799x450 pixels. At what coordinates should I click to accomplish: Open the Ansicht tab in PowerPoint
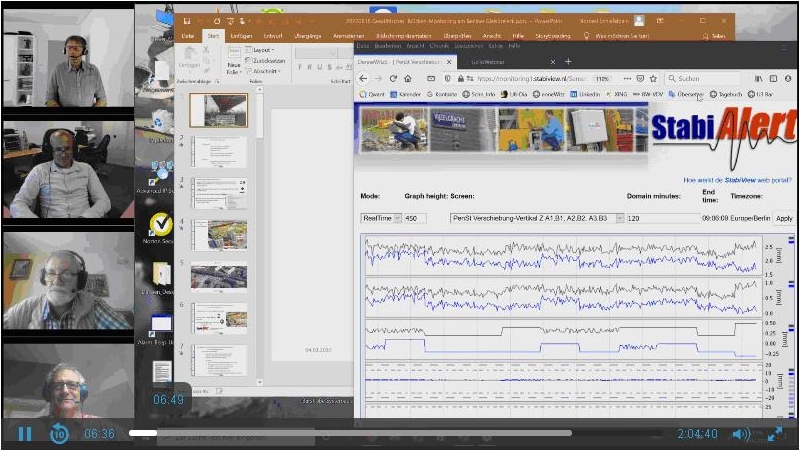(491, 36)
